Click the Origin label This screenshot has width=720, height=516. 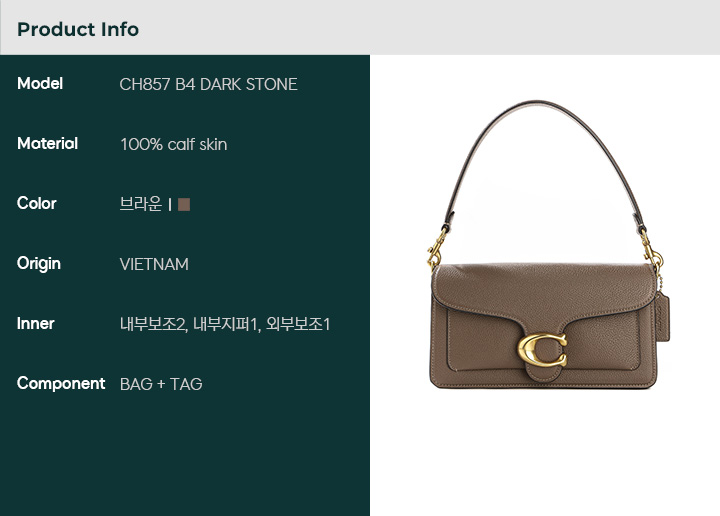[x=39, y=264]
